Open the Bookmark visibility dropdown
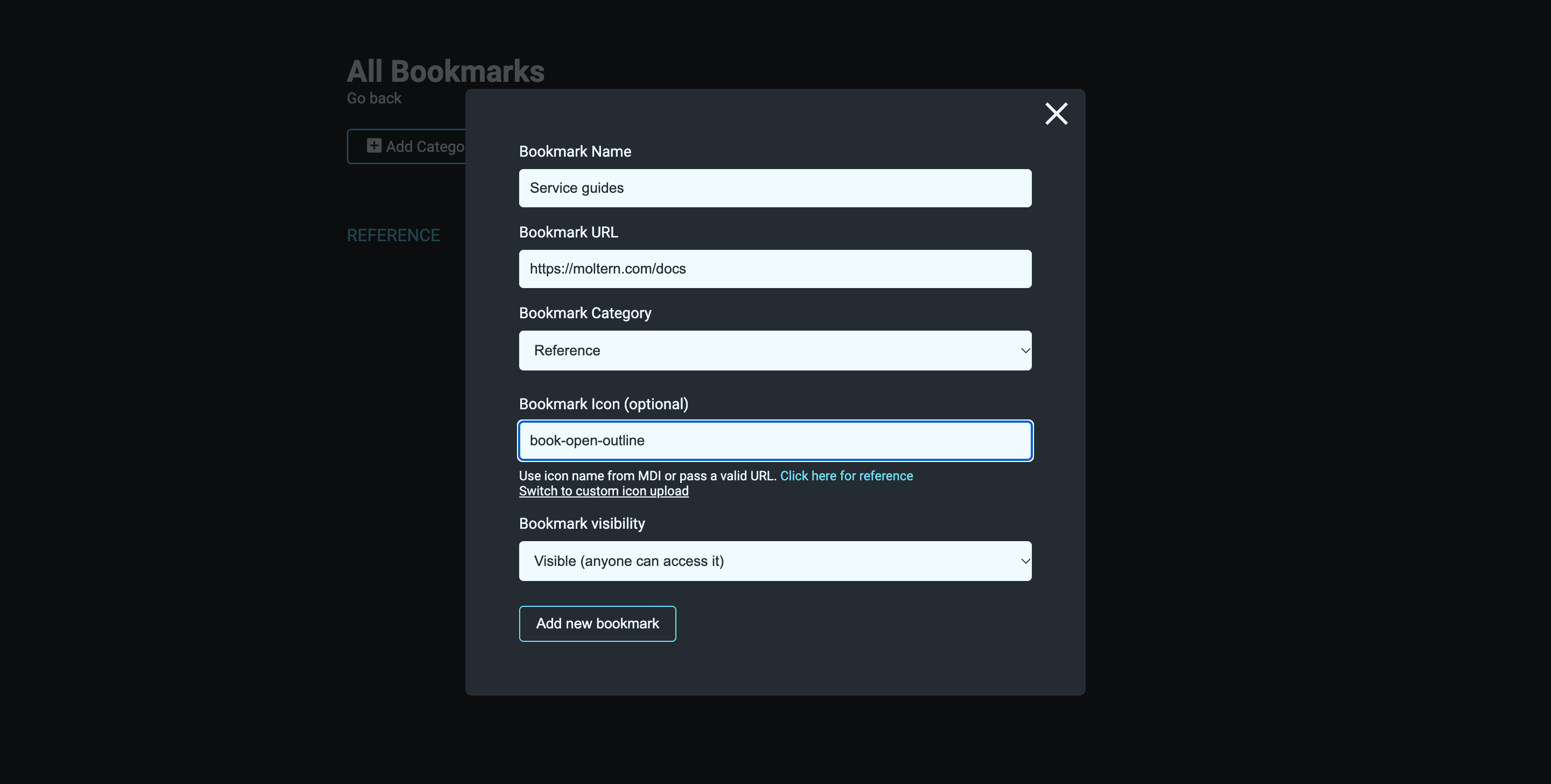This screenshot has width=1551, height=784. (775, 561)
